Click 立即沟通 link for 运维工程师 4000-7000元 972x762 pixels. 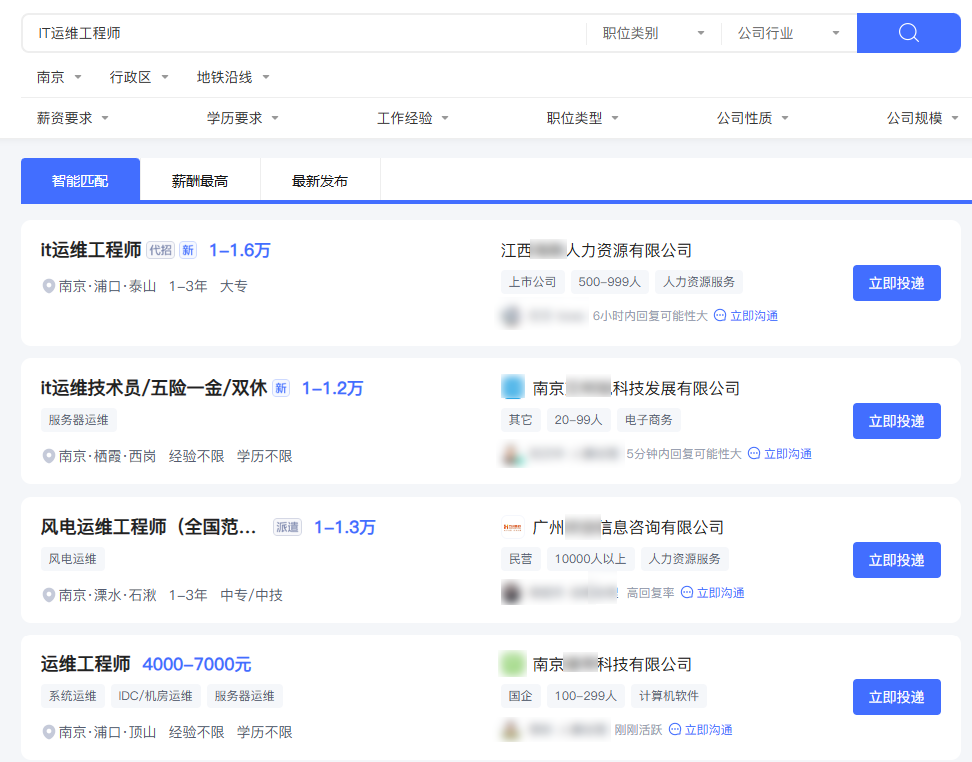point(700,730)
